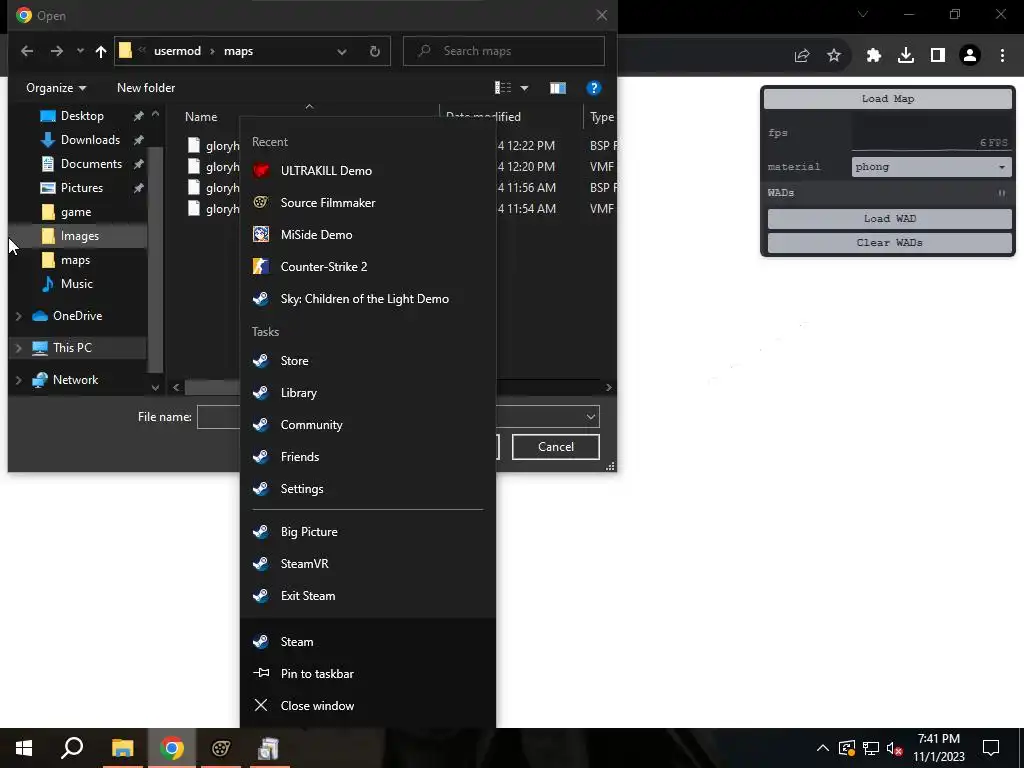Expand the address bar path dropdown
Viewport: 1024px width, 768px height.
[342, 52]
